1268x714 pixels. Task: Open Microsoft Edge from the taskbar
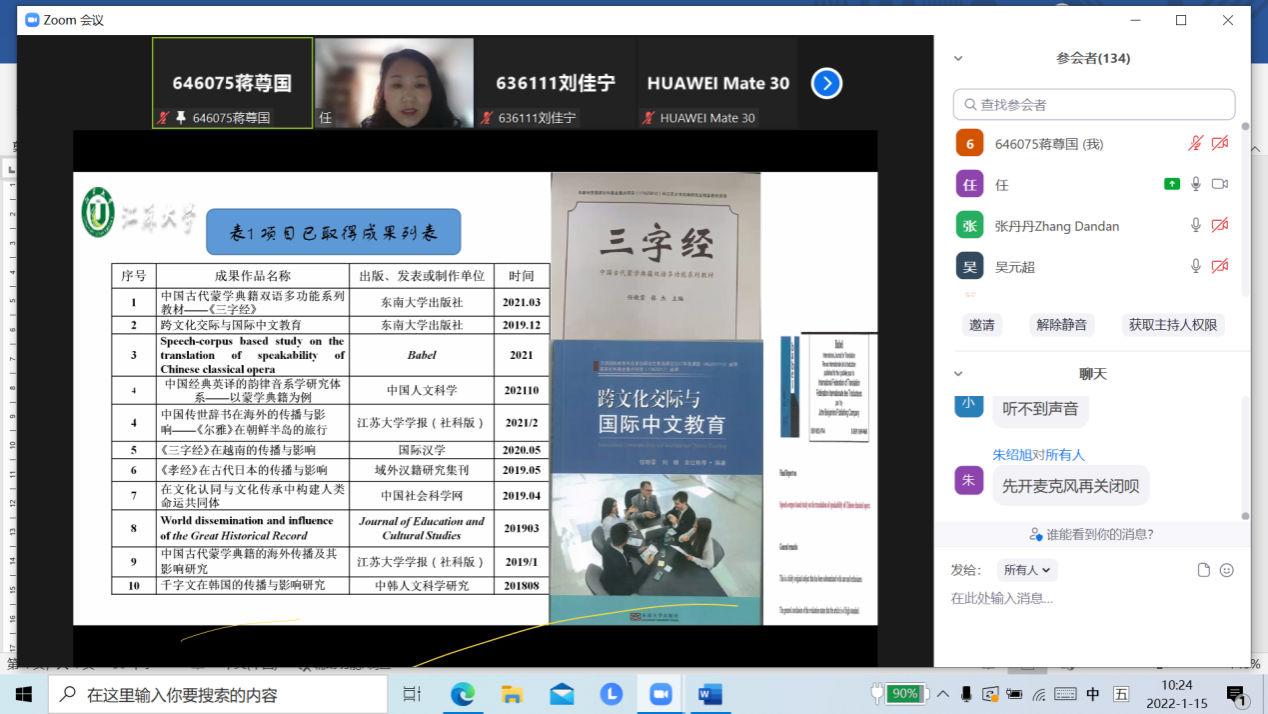point(462,694)
